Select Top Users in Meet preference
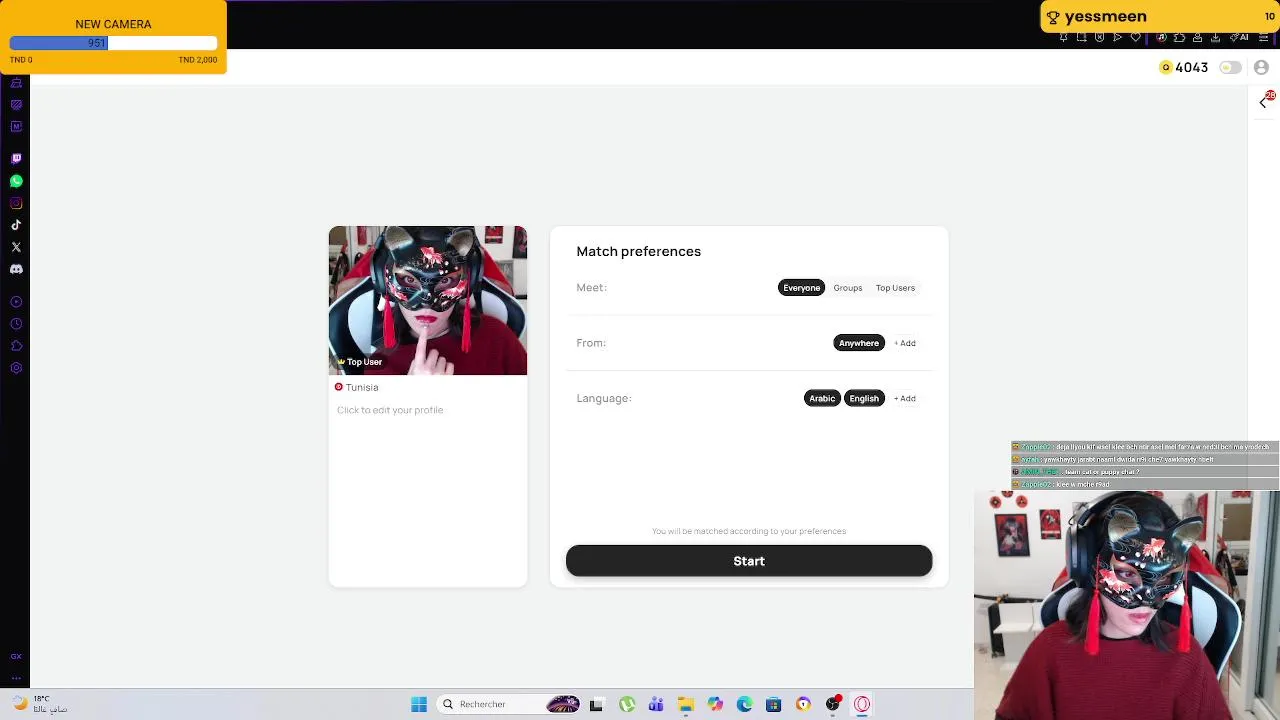1280x720 pixels. 895,288
